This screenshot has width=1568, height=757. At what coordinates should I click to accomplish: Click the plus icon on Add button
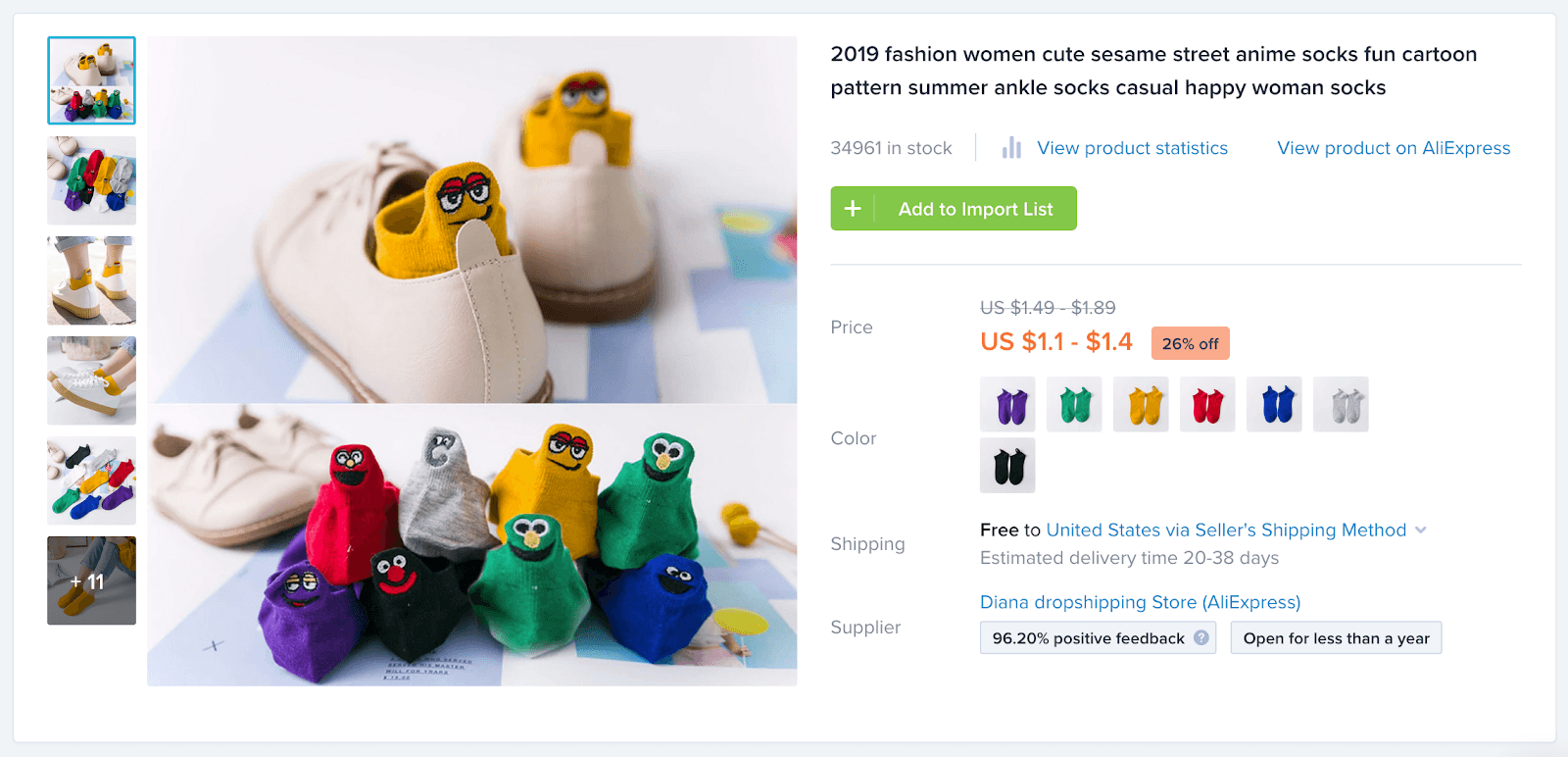tap(853, 209)
